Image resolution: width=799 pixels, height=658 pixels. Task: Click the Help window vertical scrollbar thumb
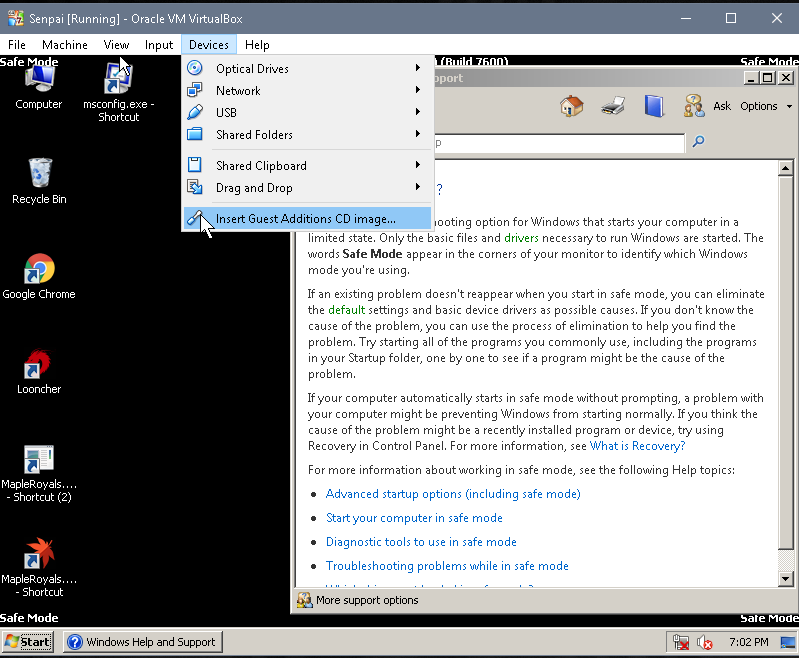[785, 363]
